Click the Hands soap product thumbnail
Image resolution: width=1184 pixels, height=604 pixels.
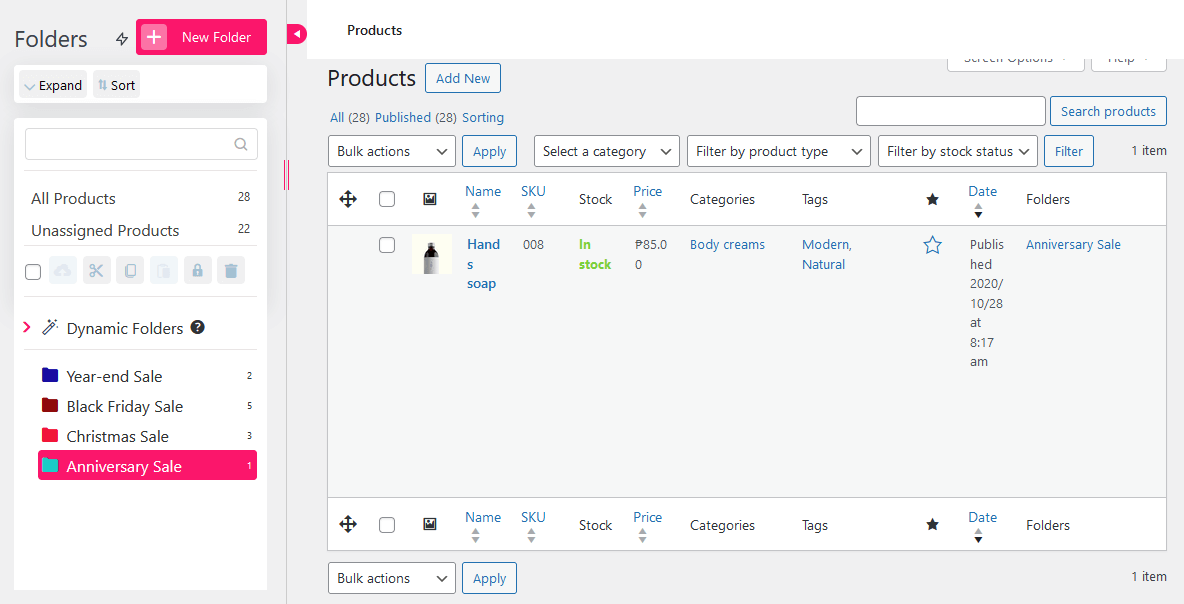coord(432,254)
